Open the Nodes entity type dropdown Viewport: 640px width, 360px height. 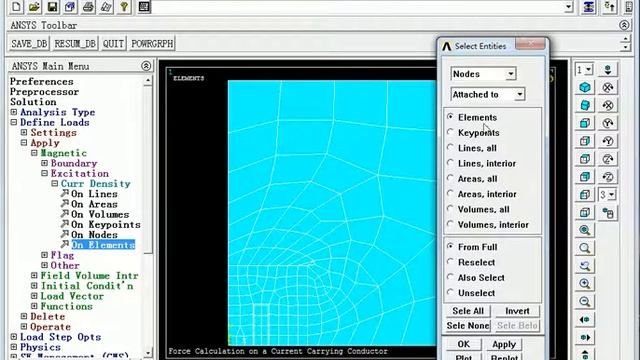pyautogui.click(x=511, y=74)
